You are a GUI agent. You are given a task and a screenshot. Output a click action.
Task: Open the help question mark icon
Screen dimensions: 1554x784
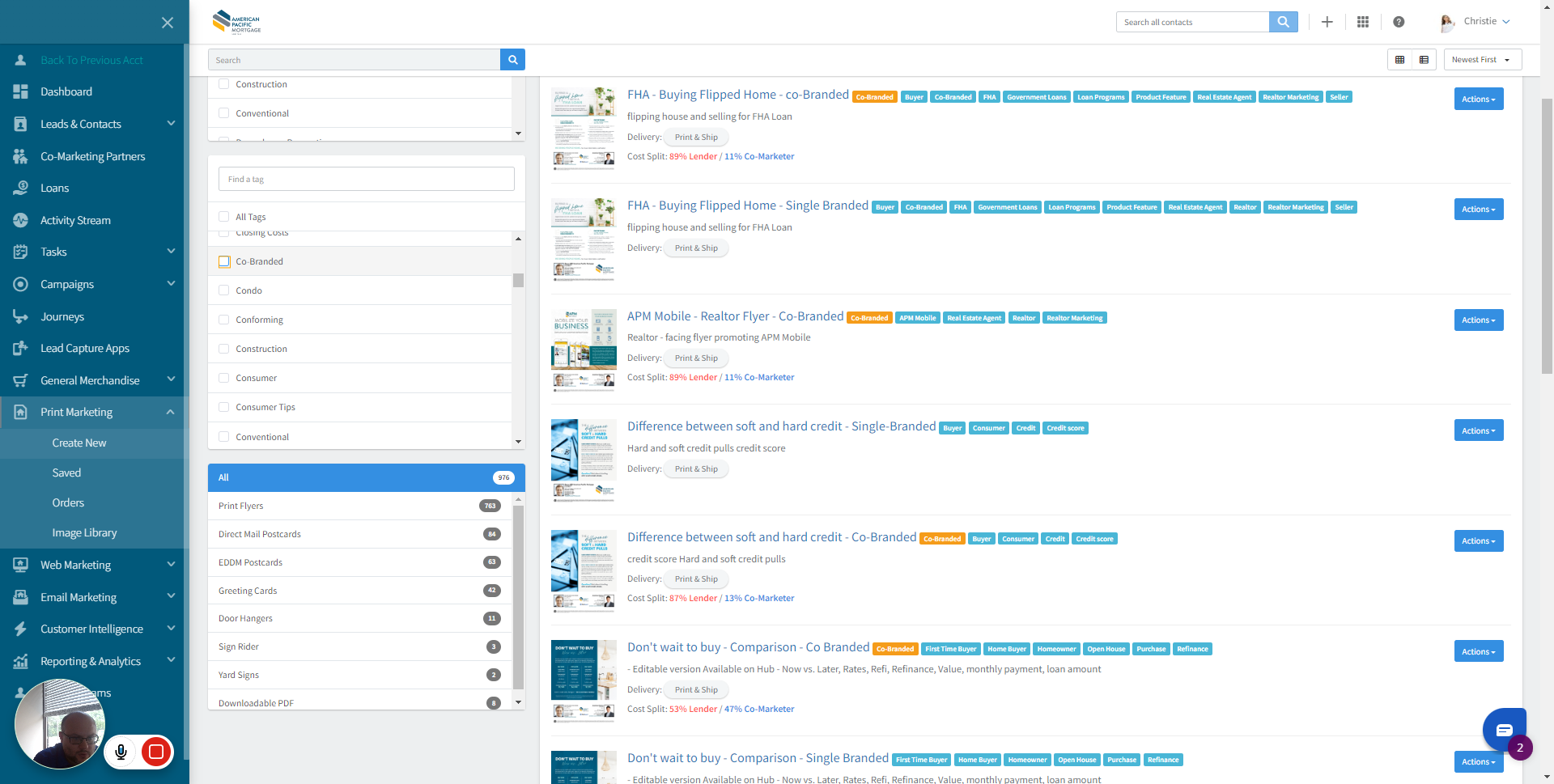click(1399, 22)
